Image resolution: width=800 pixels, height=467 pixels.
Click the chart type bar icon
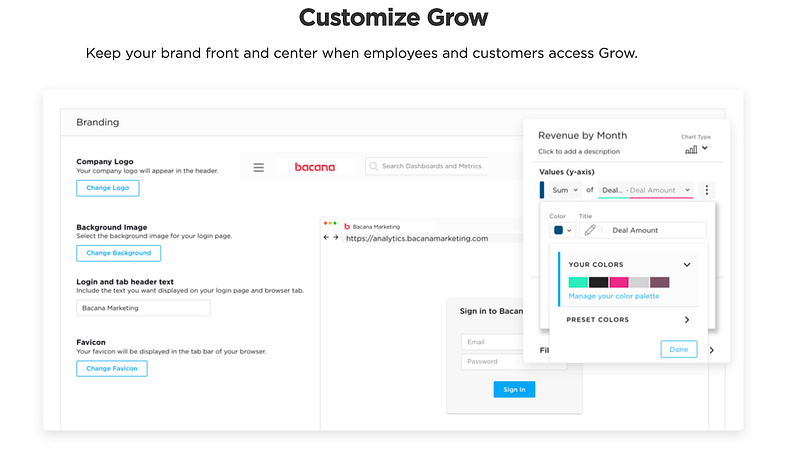(x=691, y=149)
